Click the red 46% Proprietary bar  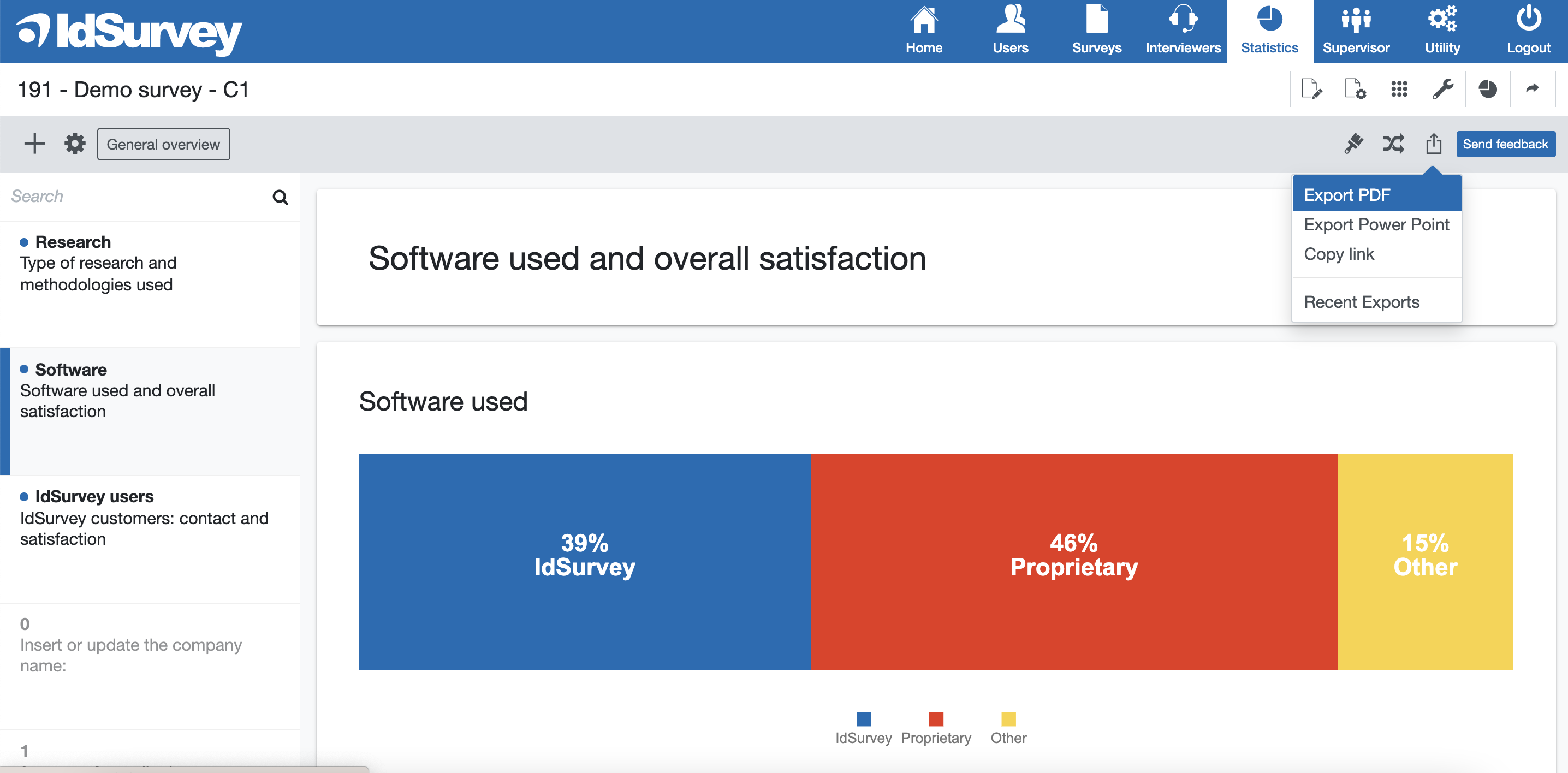click(x=1074, y=562)
